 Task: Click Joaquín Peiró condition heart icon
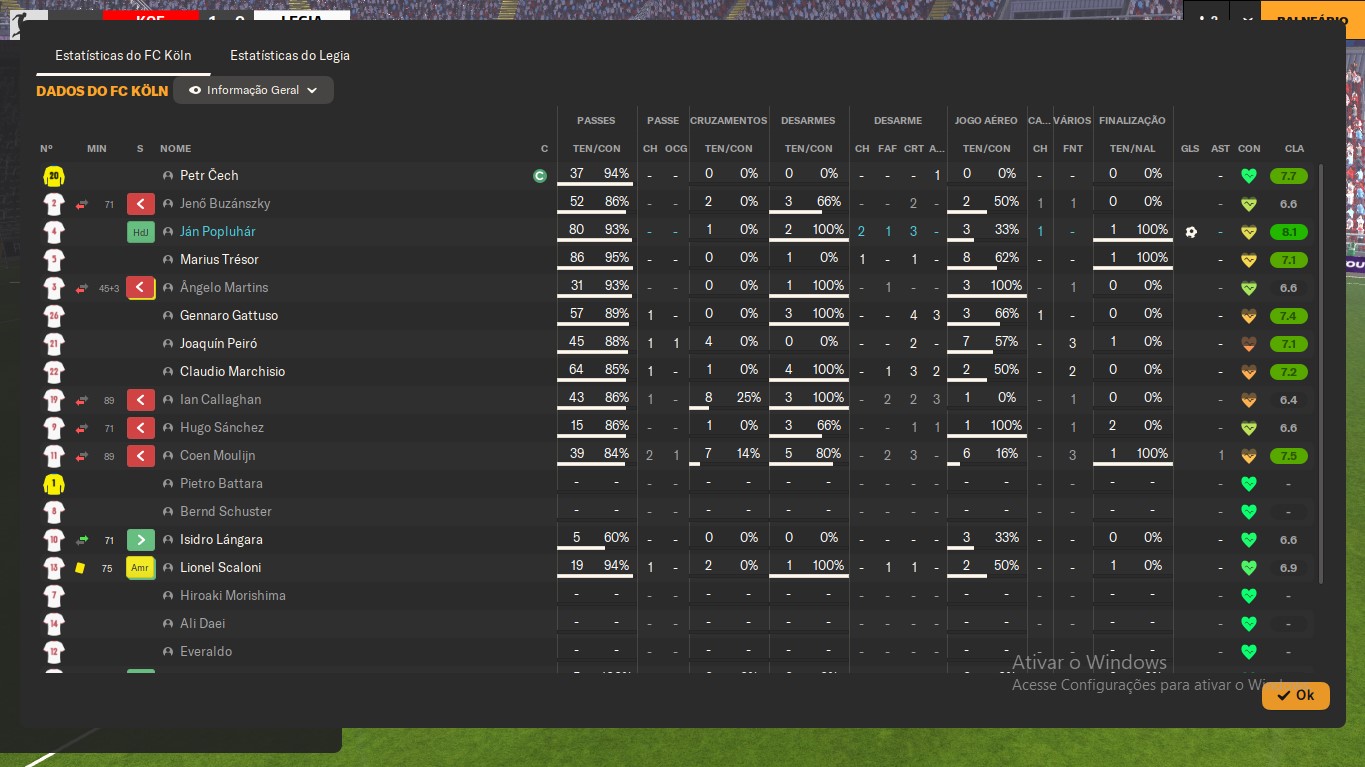point(1248,344)
